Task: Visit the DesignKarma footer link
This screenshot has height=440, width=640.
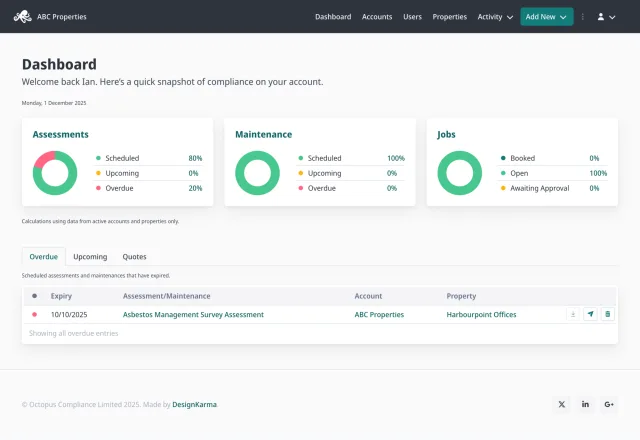Action: coord(194,404)
